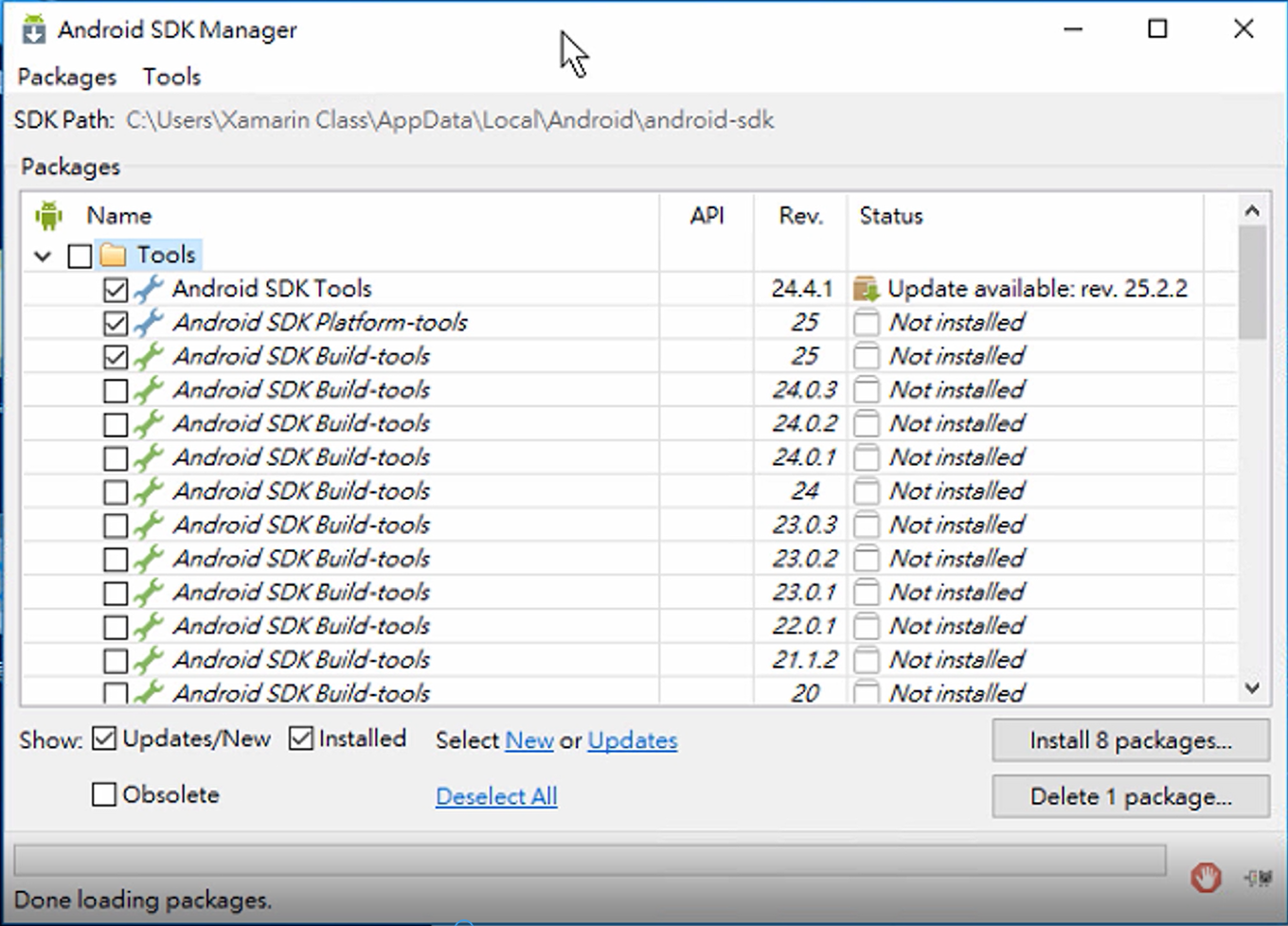Click not-installed status icon for Platform-tools
1288x926 pixels.
[866, 323]
